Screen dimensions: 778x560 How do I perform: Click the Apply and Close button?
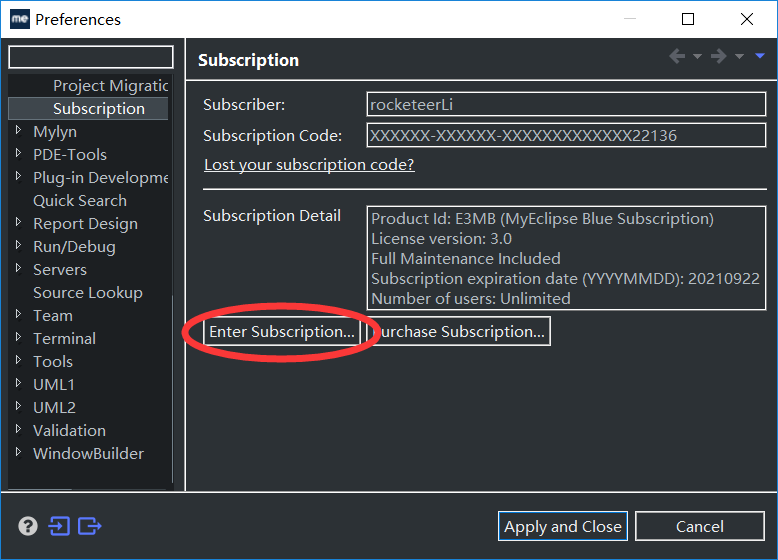pyautogui.click(x=563, y=526)
